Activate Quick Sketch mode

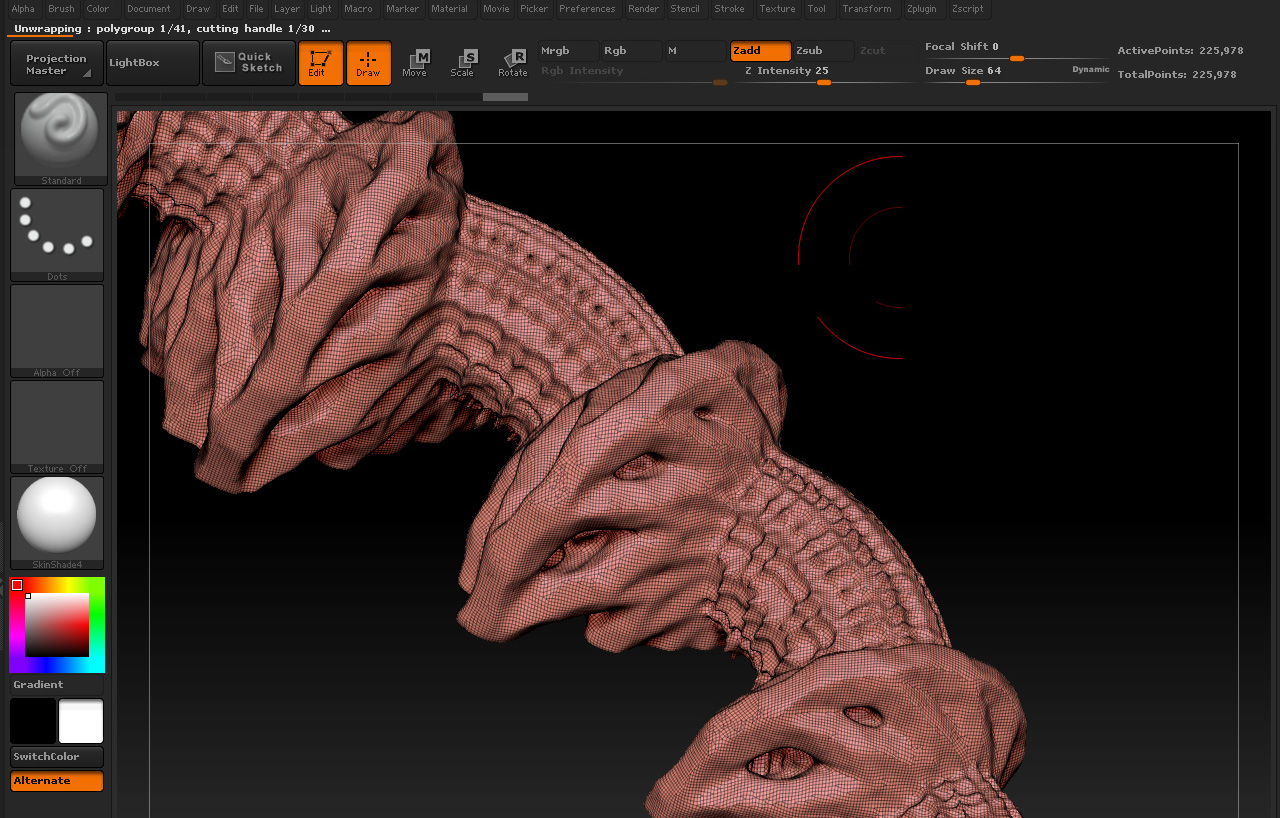coord(249,63)
